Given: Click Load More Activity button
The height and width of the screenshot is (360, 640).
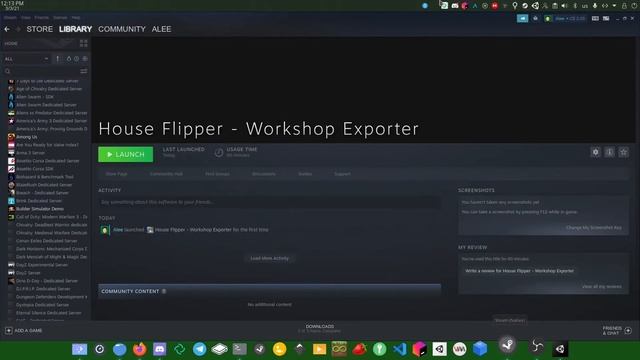Looking at the screenshot, I should 269,258.
